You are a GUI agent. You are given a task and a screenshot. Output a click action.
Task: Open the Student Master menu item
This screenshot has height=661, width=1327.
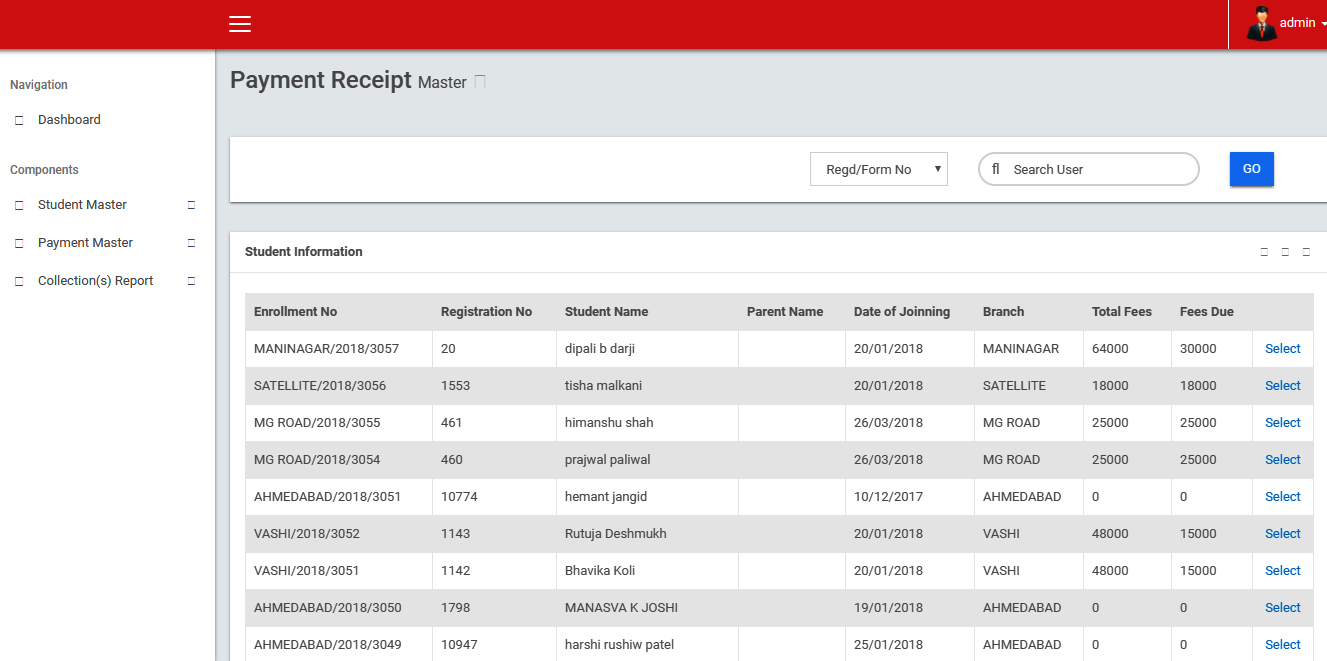pos(82,205)
